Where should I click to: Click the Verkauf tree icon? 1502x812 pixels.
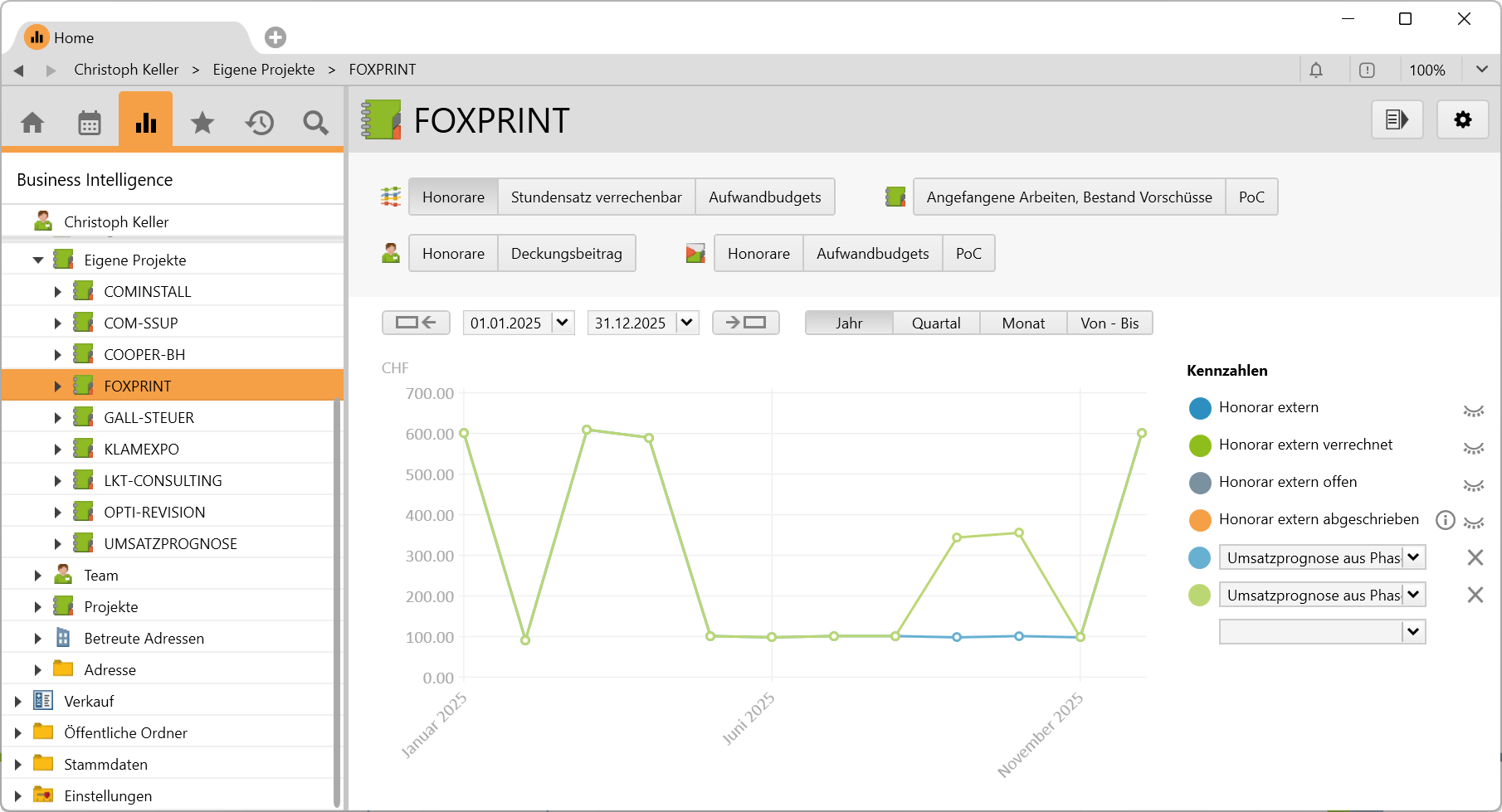click(x=43, y=701)
